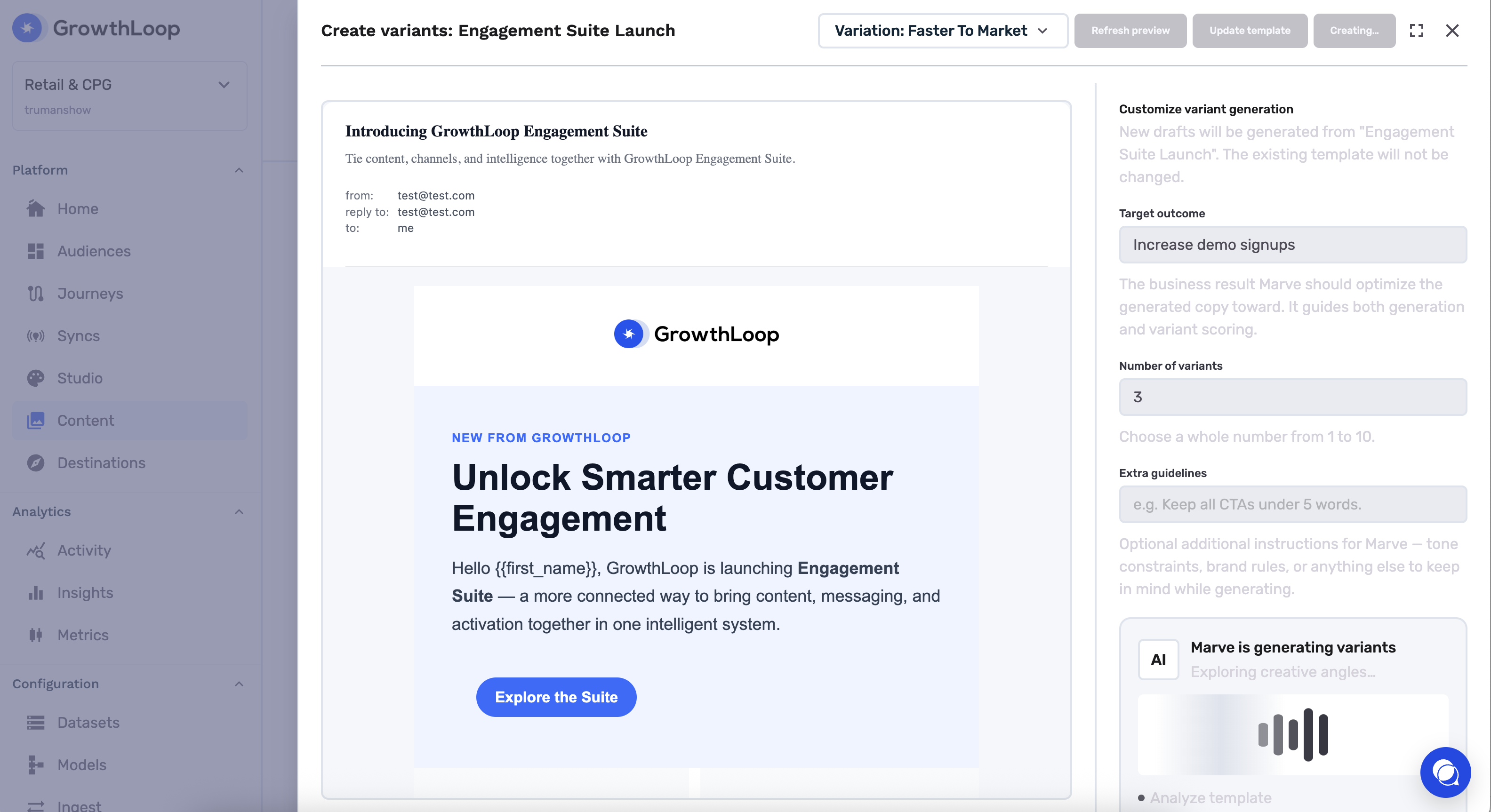Click the 'Create variants: Engagement Suite Launch' title

coord(498,31)
